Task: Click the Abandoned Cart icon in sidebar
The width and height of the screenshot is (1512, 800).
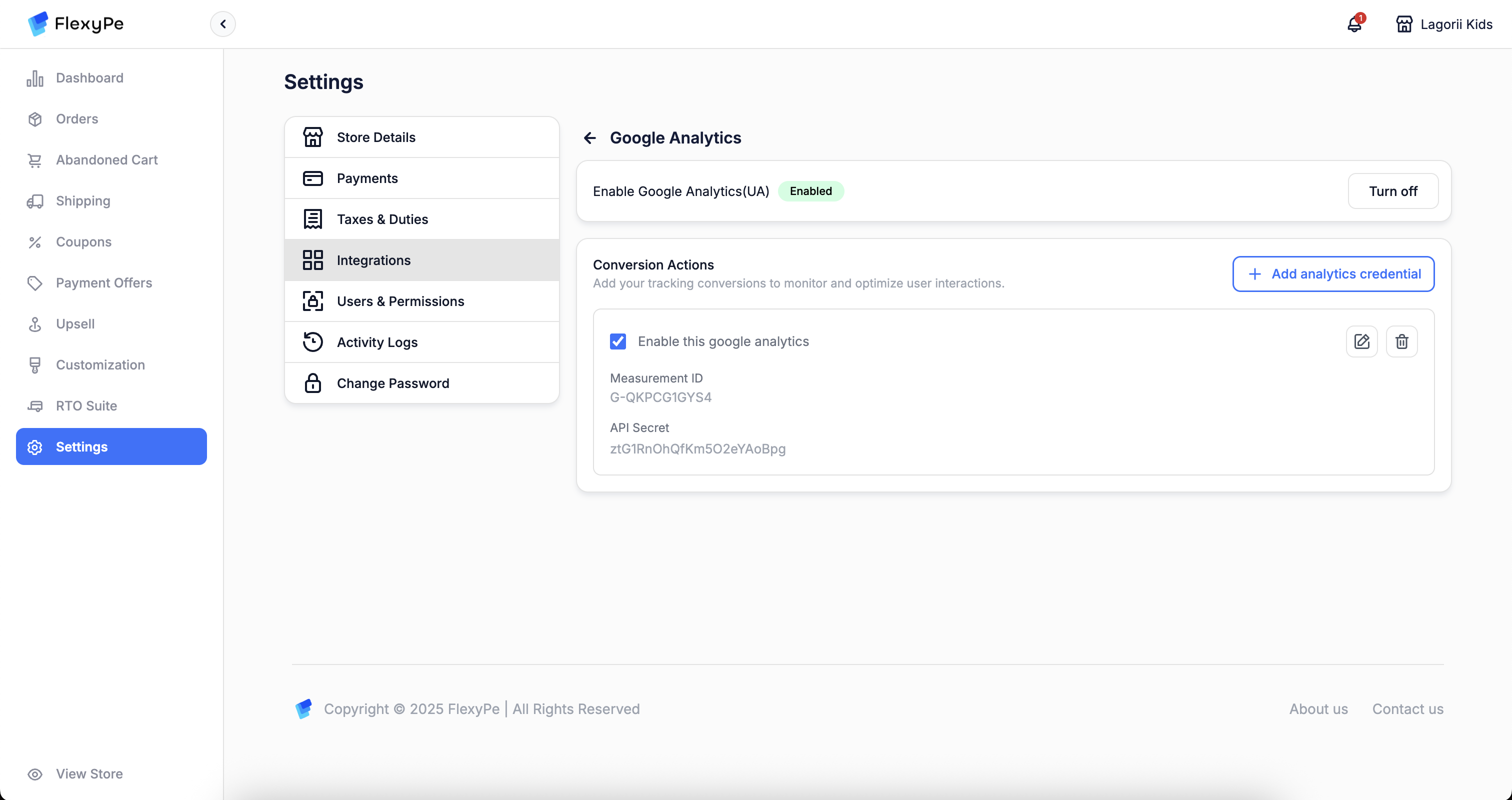Action: (x=34, y=160)
